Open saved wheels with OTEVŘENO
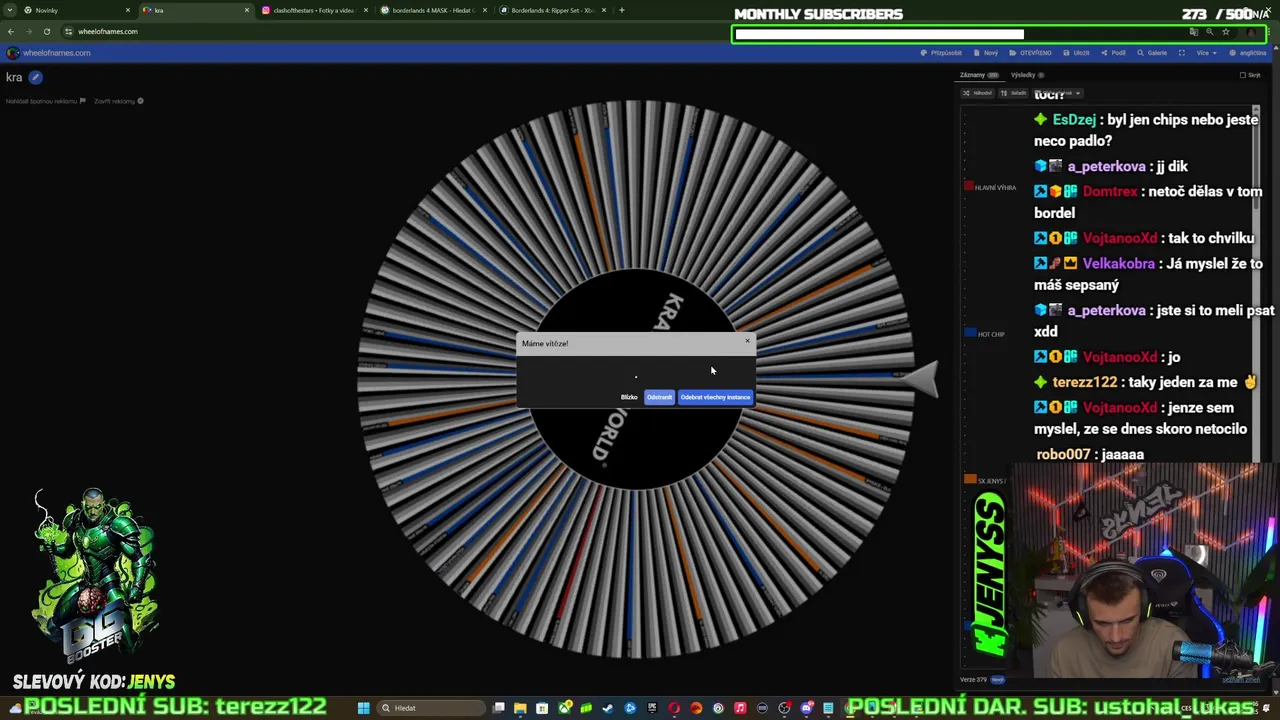The image size is (1280, 720). pos(1031,53)
